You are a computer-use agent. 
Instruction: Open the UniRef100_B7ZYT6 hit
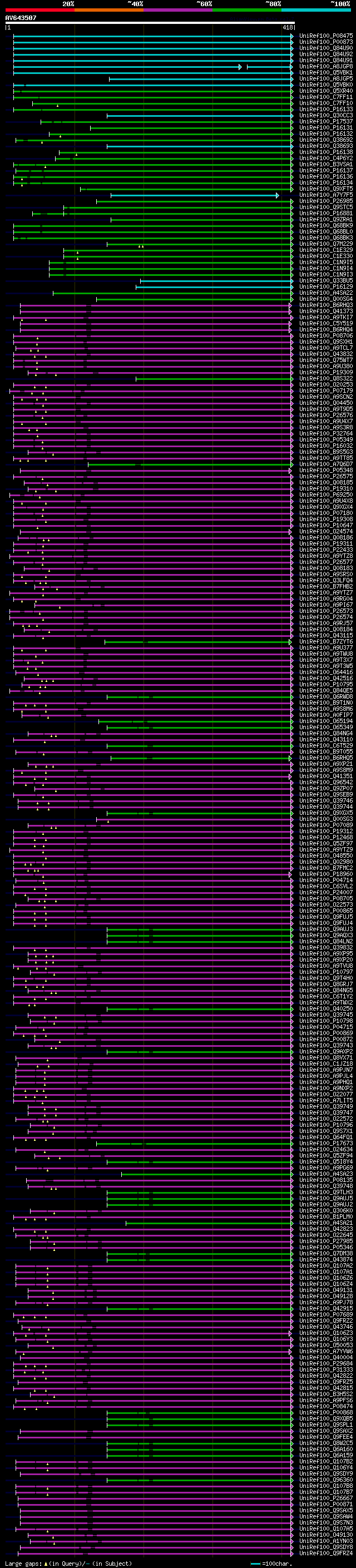tap(325, 641)
